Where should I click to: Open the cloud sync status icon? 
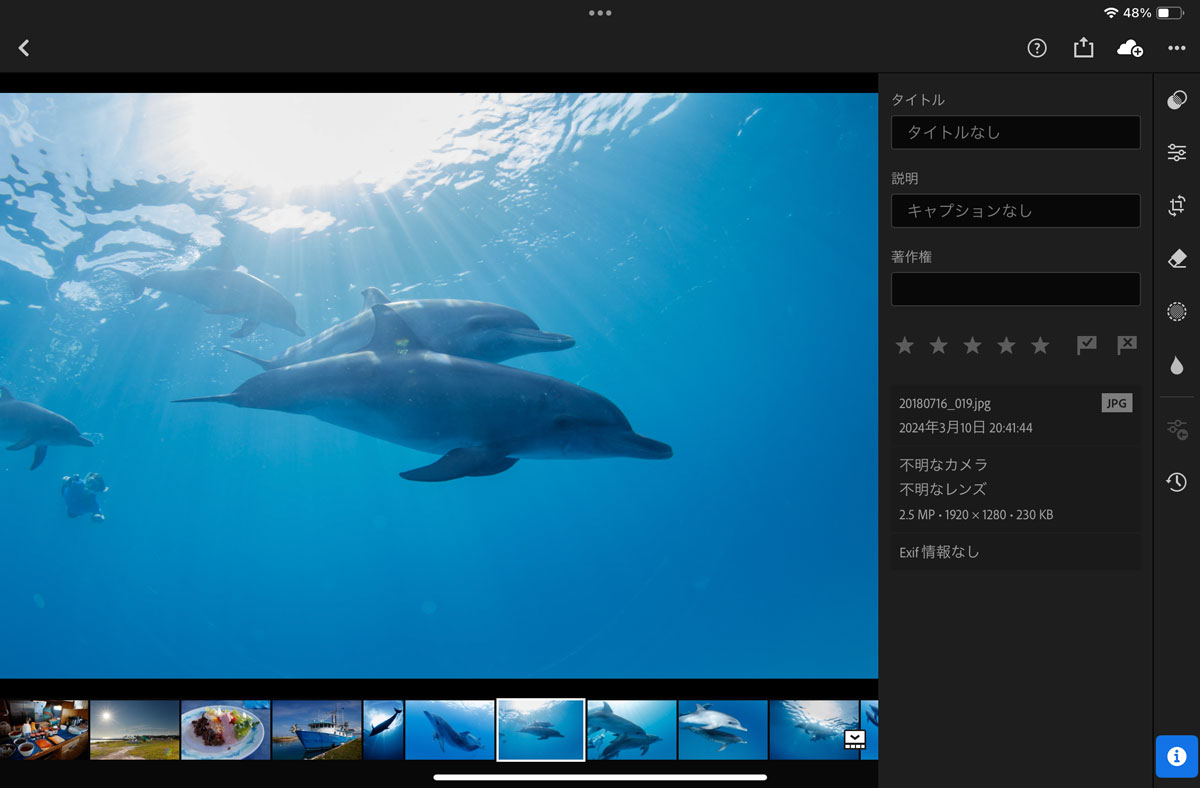1129,48
